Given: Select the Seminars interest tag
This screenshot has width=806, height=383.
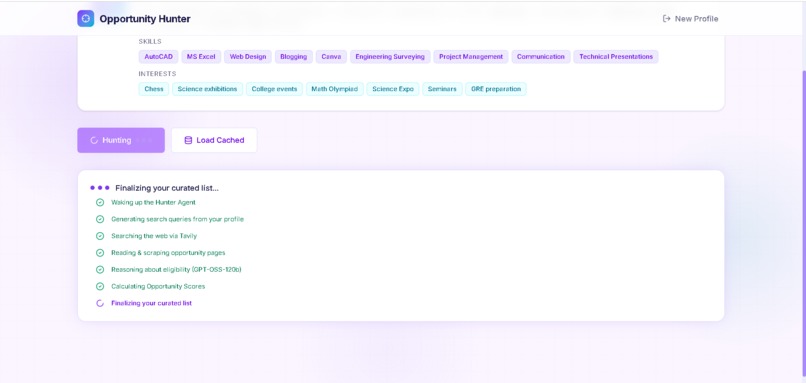Looking at the screenshot, I should tap(442, 89).
